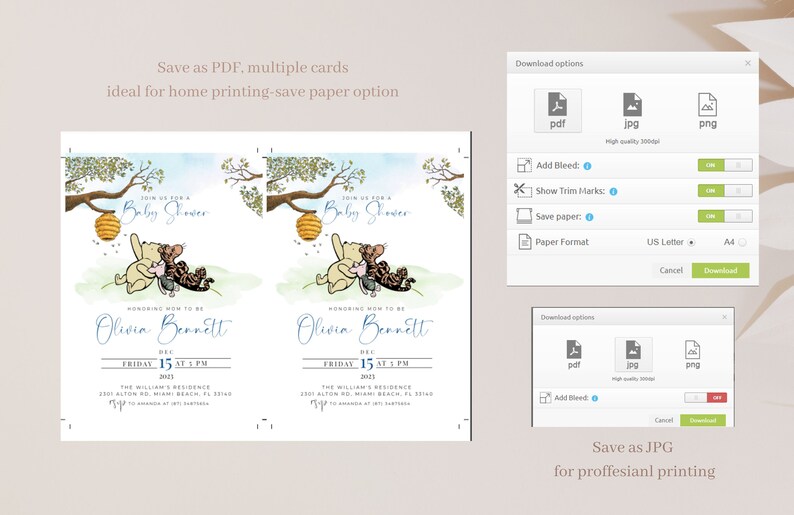This screenshot has width=794, height=515.
Task: Click the left invitation card preview
Action: click(164, 287)
